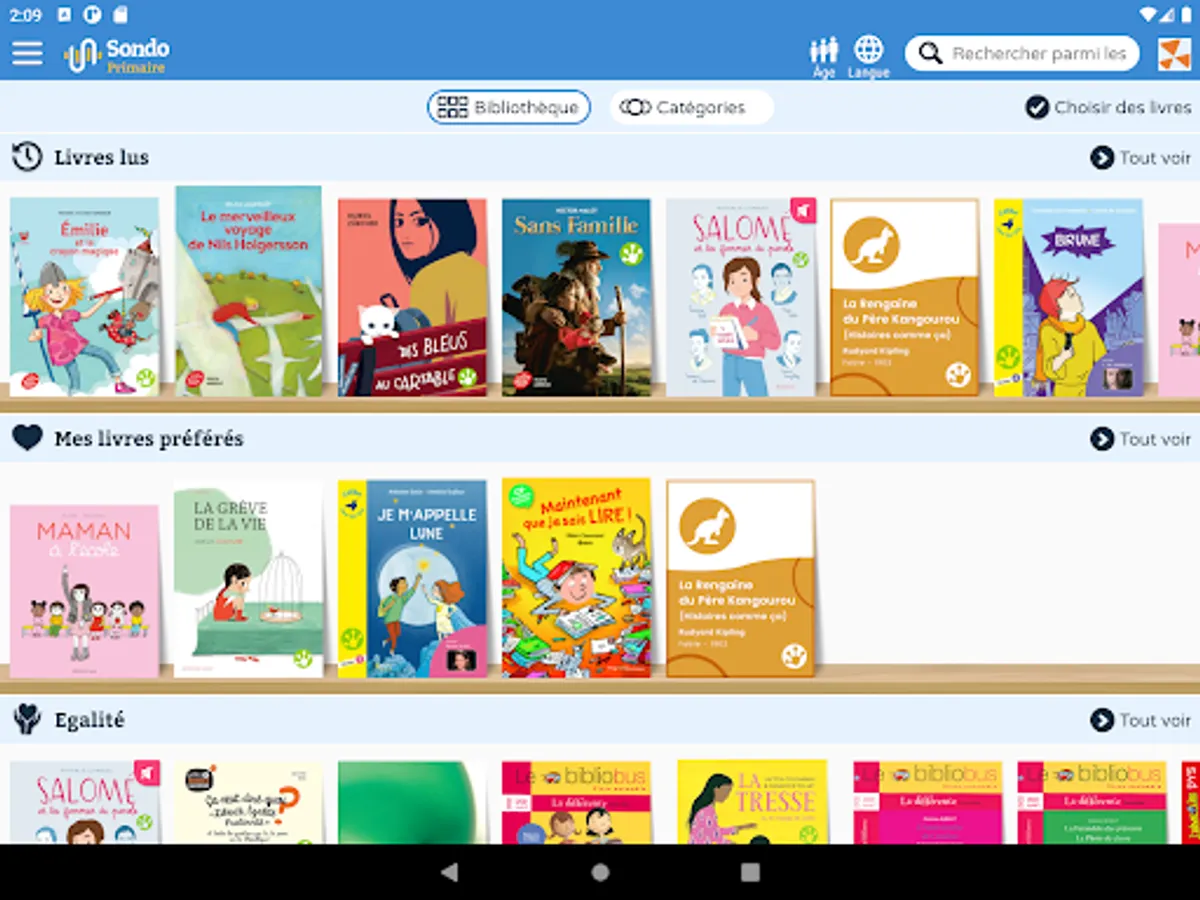The height and width of the screenshot is (900, 1200).
Task: Open the Age filter
Action: [824, 57]
